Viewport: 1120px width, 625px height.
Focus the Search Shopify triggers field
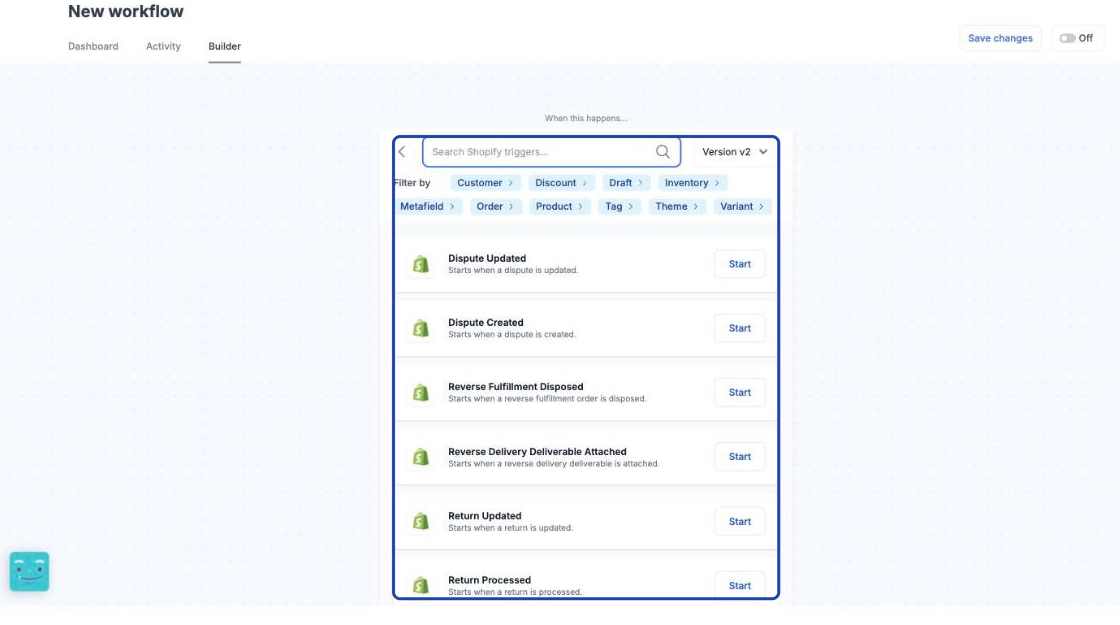point(551,151)
